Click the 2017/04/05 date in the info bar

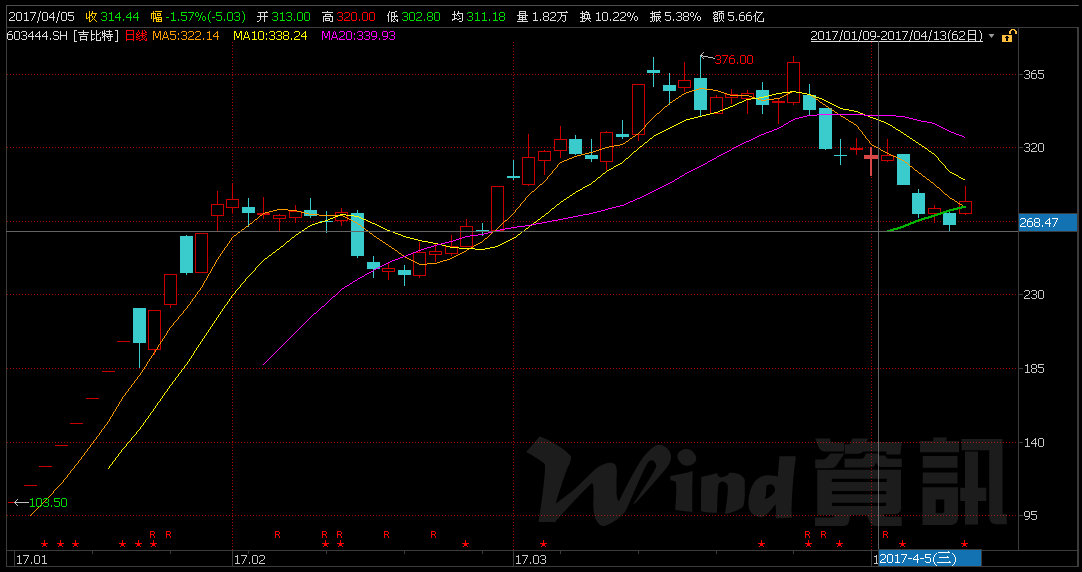click(x=40, y=17)
